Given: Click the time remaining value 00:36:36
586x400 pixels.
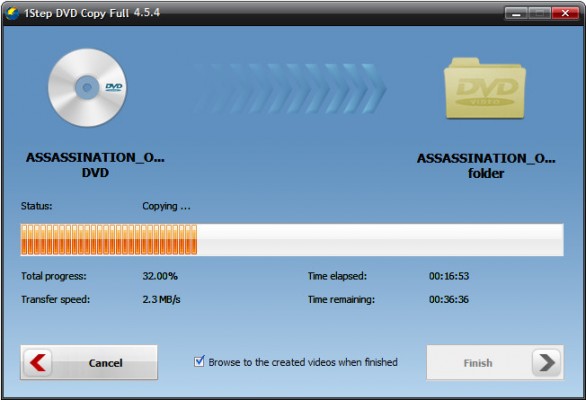Looking at the screenshot, I should 448,299.
